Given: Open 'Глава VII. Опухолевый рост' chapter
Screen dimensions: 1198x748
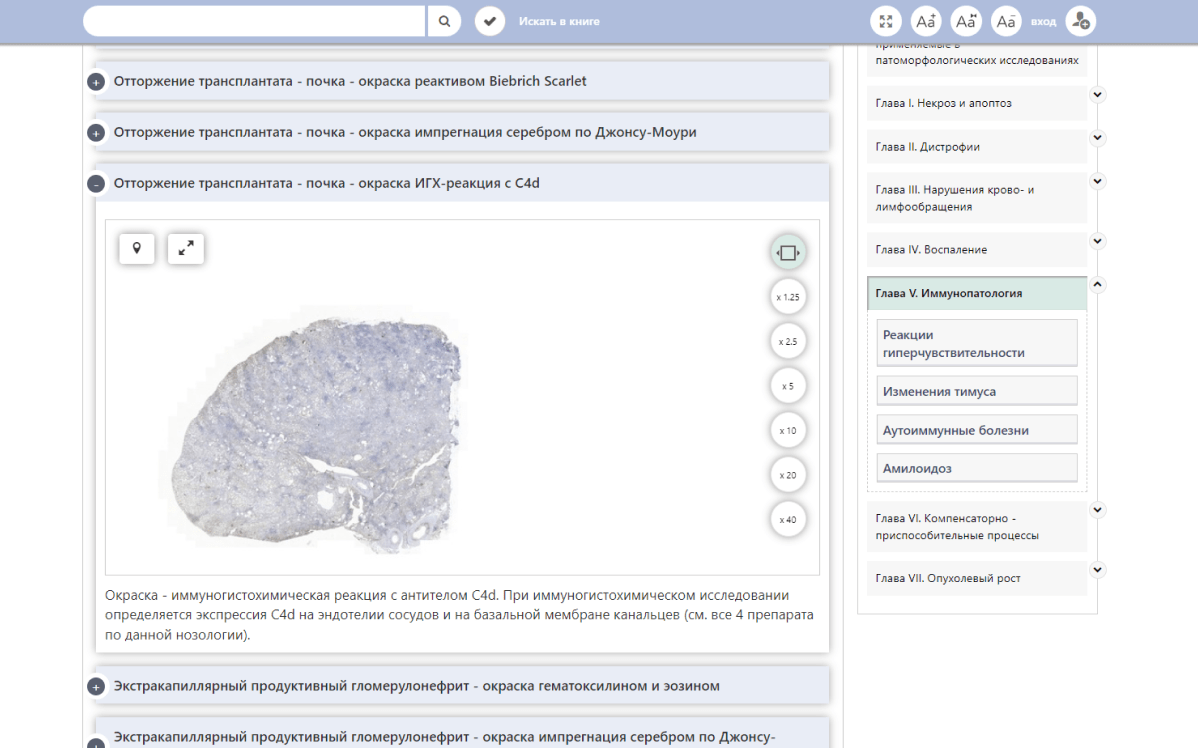Looking at the screenshot, I should pos(976,578).
